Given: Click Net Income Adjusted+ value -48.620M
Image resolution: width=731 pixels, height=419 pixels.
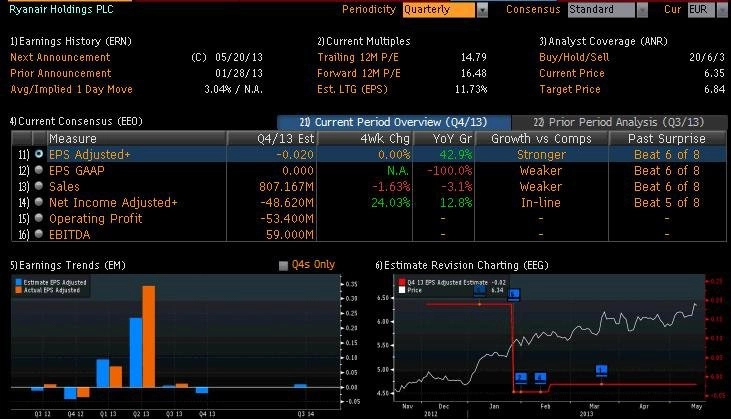Looking at the screenshot, I should 287,203.
